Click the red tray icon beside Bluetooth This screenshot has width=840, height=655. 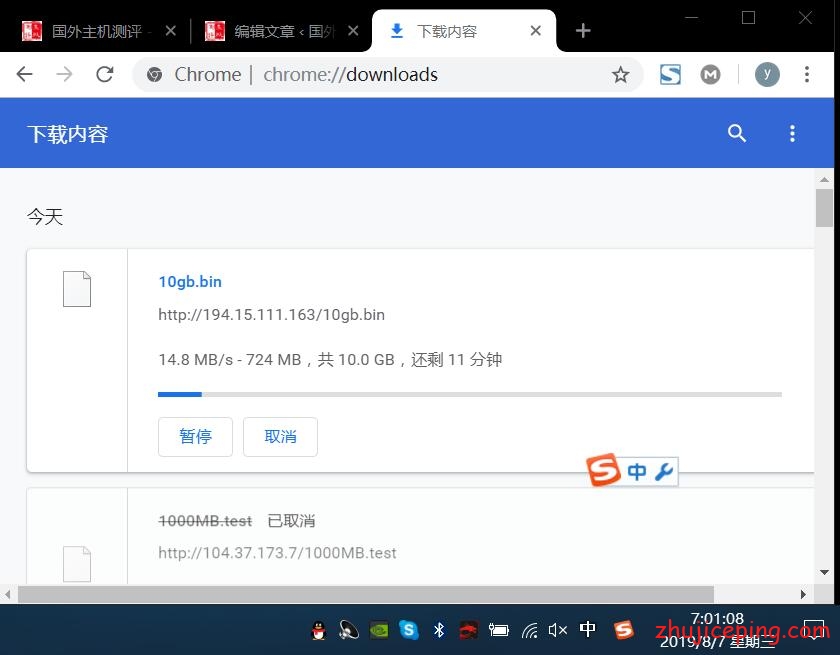click(468, 630)
